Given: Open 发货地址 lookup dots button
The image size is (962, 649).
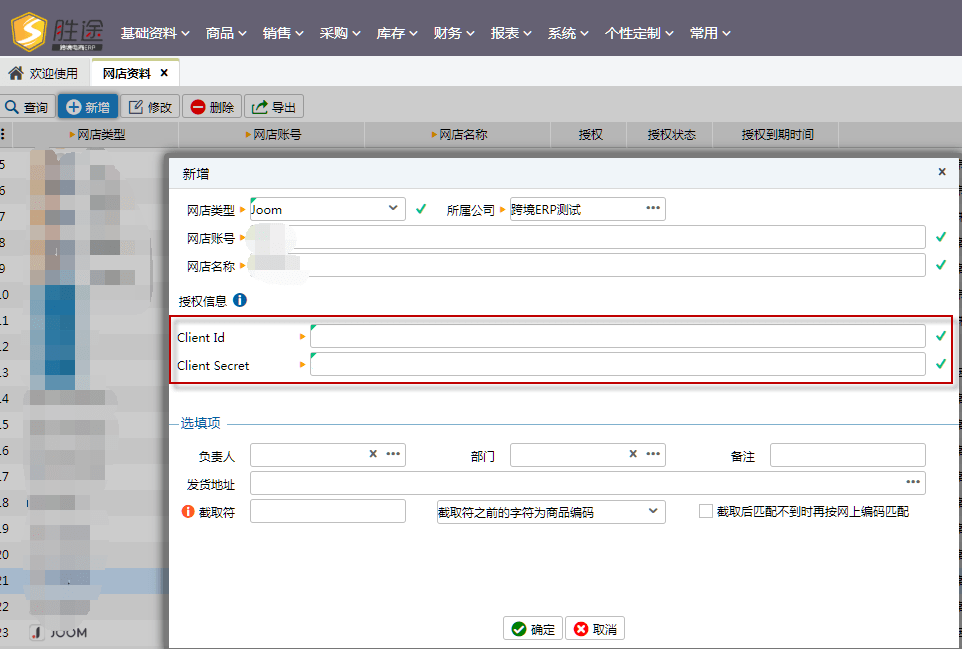Looking at the screenshot, I should coord(913,482).
